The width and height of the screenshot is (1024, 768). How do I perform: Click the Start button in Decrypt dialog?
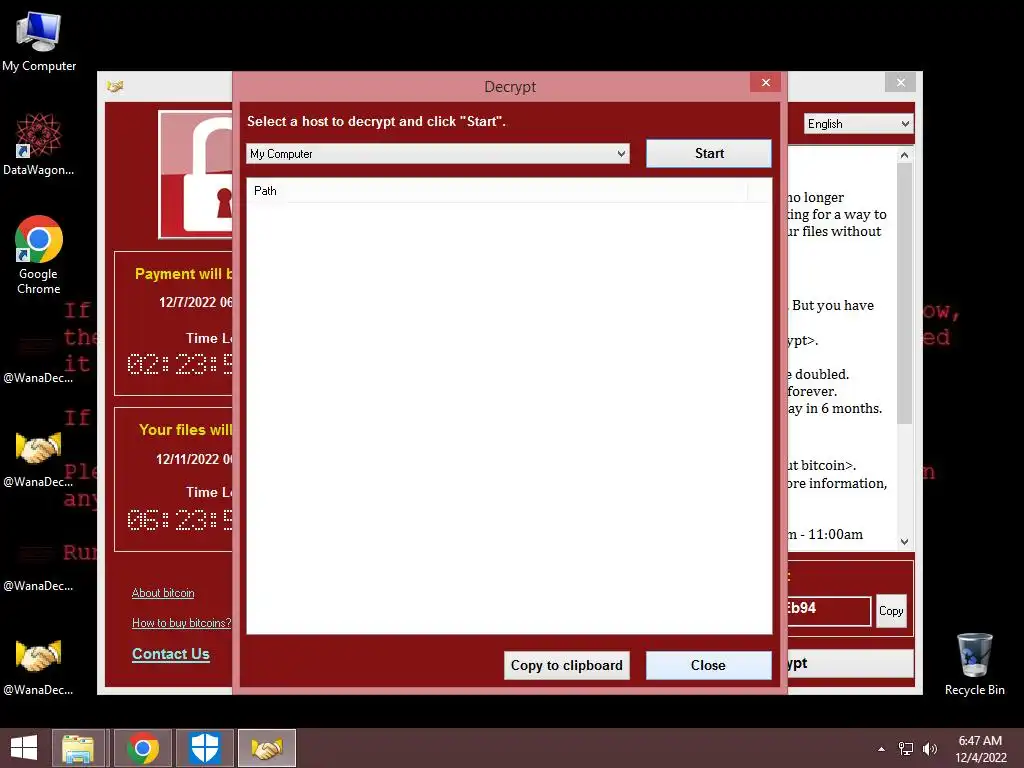(709, 153)
